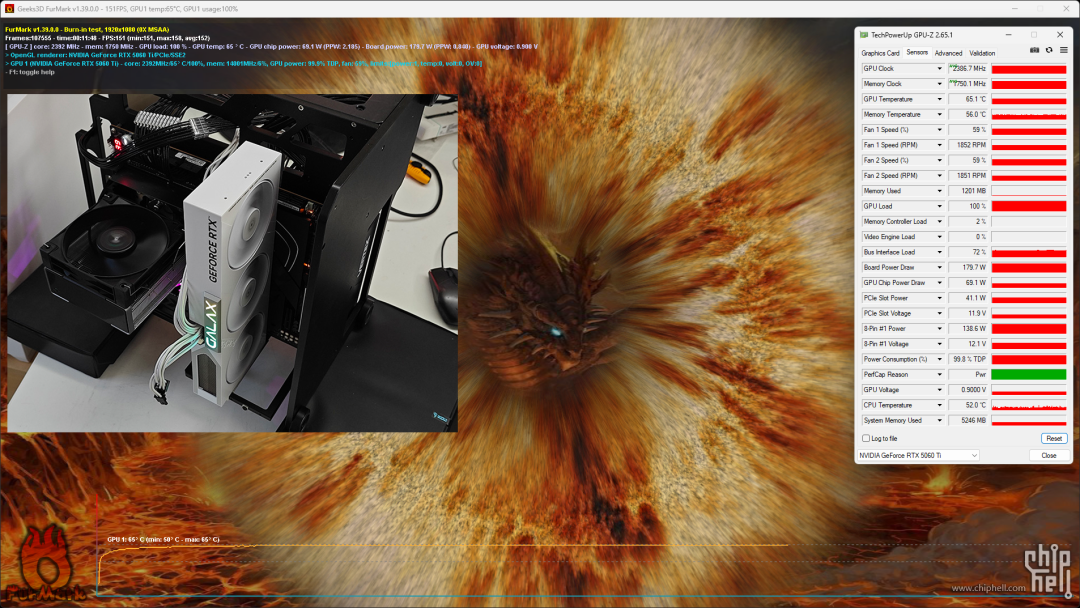Expand the Bus Interface Load dropdown
This screenshot has width=1080, height=608.
pyautogui.click(x=939, y=252)
